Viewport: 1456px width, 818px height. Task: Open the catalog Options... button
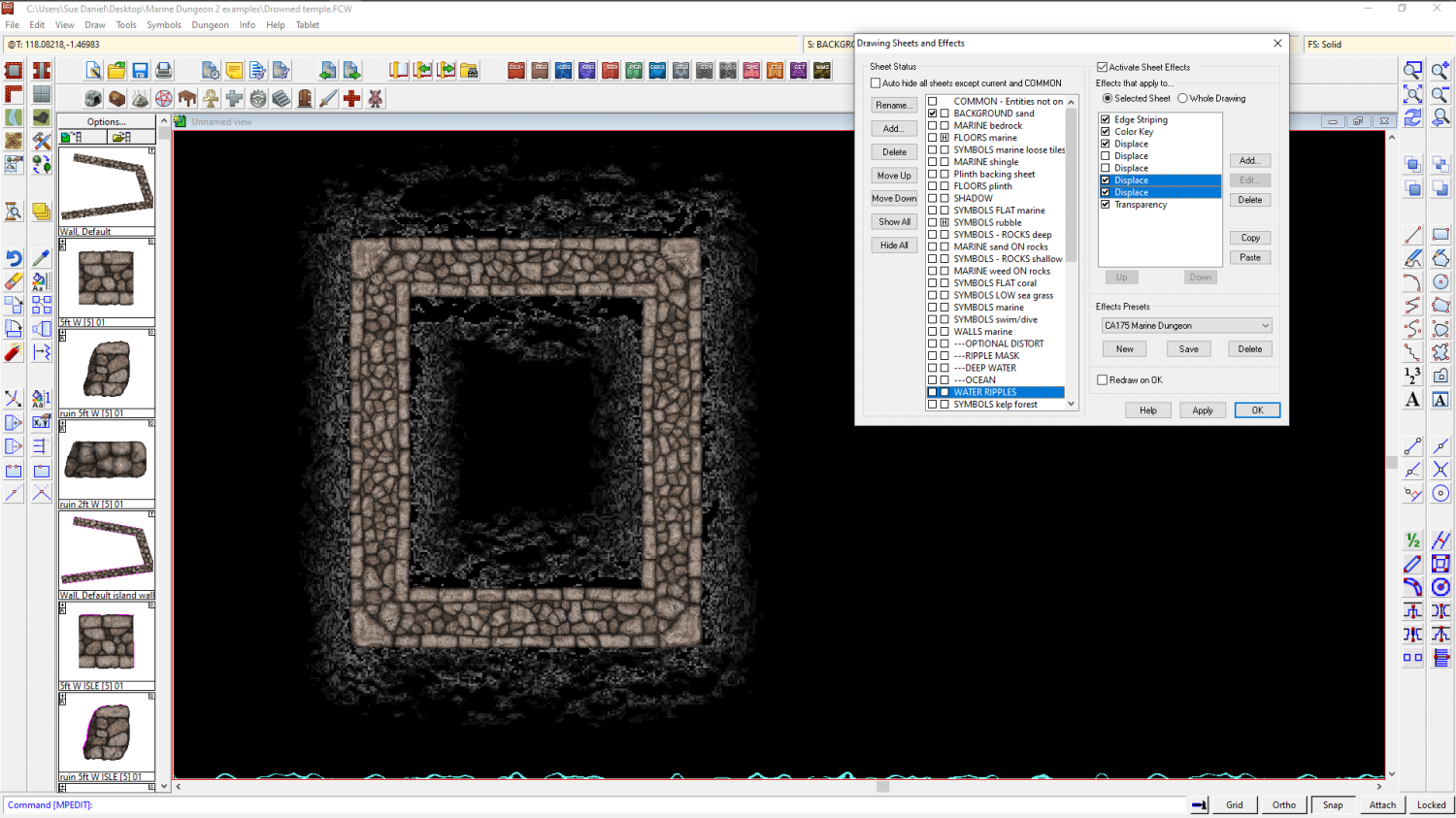[107, 121]
